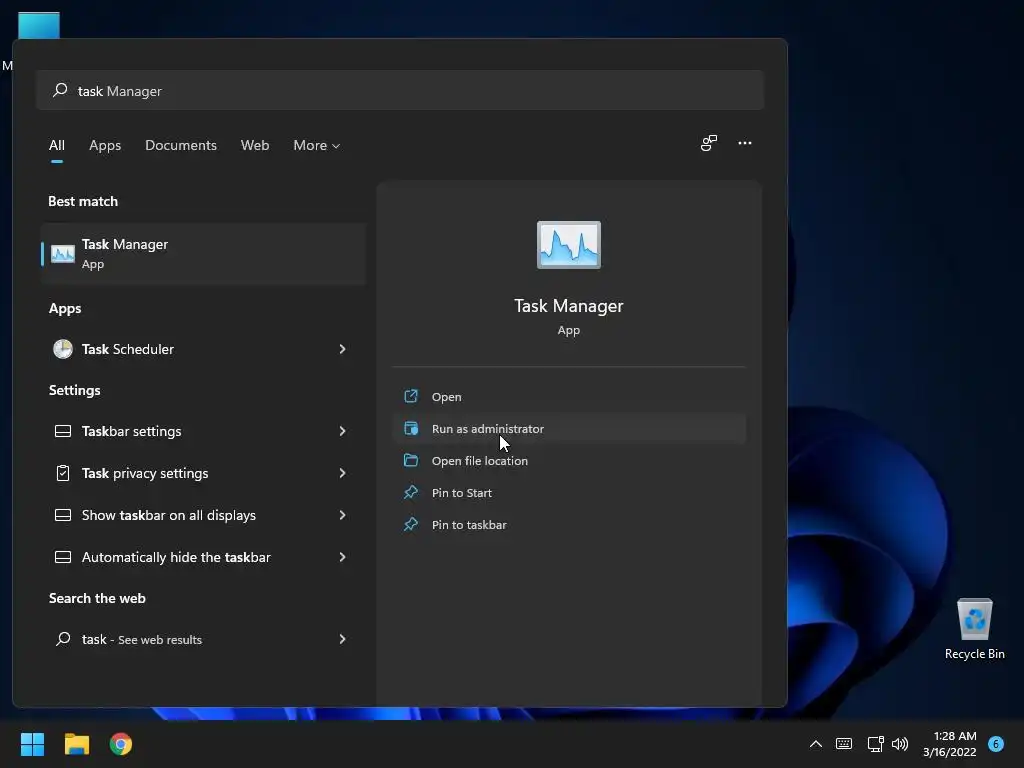Expand the task web results chevron
1024x768 pixels.
coord(342,639)
